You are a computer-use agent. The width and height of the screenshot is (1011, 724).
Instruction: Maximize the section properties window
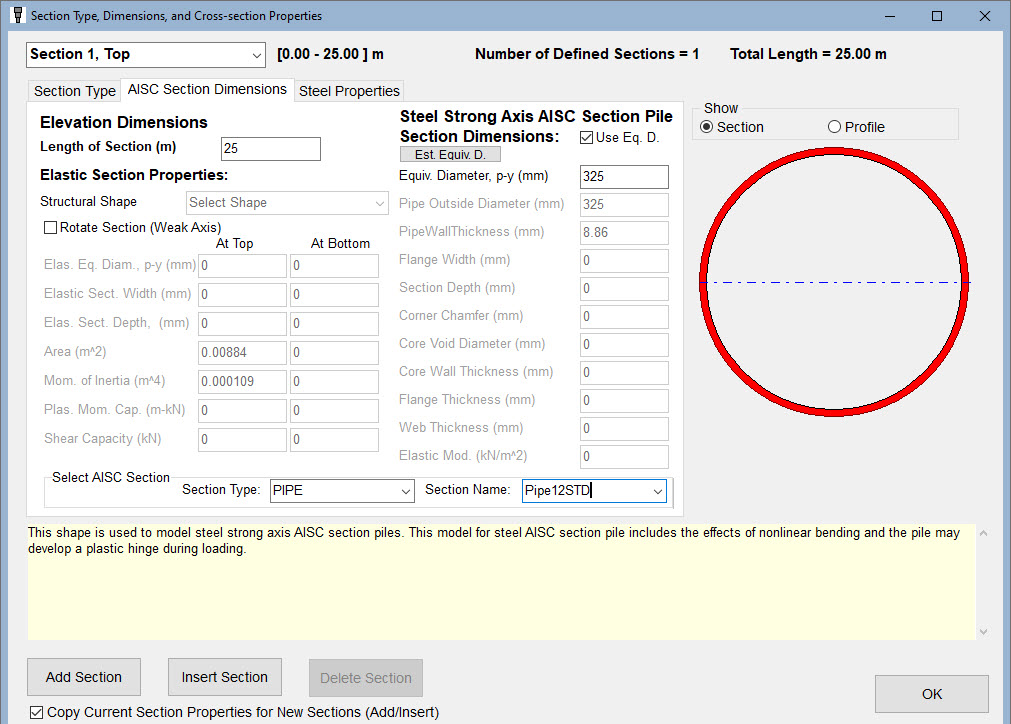pyautogui.click(x=937, y=16)
